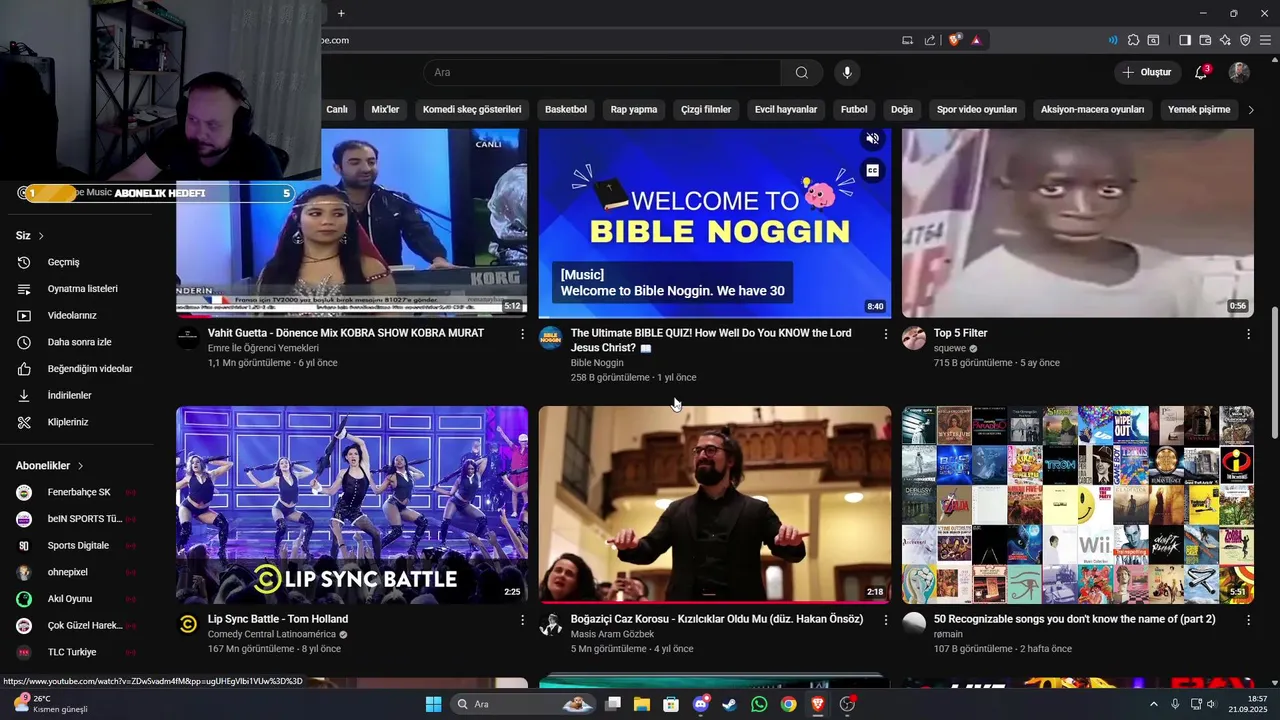This screenshot has width=1280, height=720.
Task: Play the Lip Sync Battle thumbnail
Action: click(352, 504)
